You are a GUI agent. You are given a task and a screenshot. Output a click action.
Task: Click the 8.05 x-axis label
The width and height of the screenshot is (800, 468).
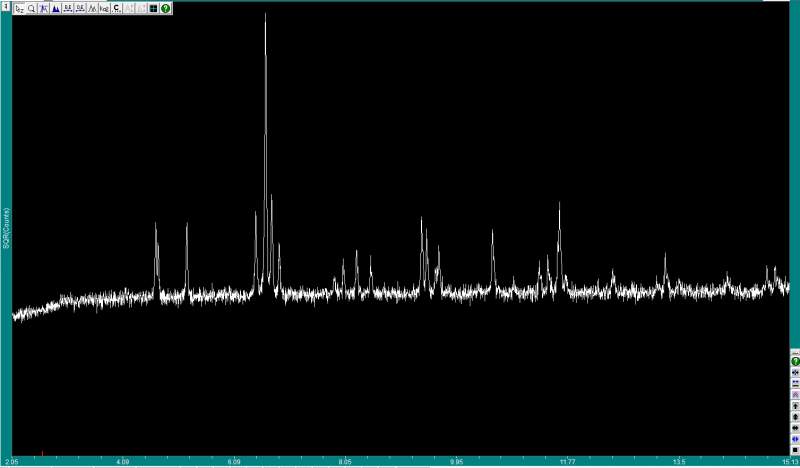pos(345,462)
